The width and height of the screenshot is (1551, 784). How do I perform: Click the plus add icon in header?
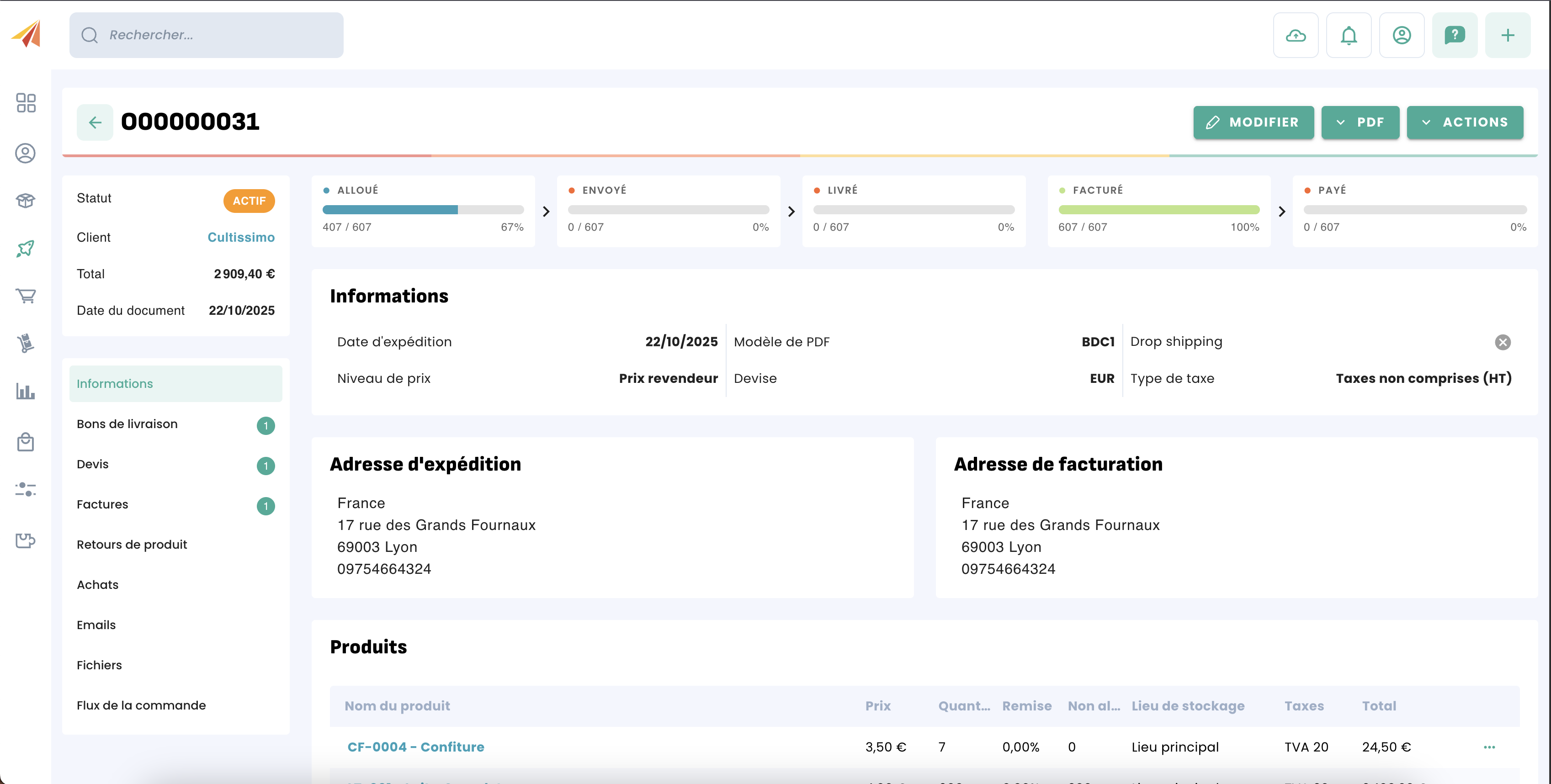click(x=1507, y=36)
